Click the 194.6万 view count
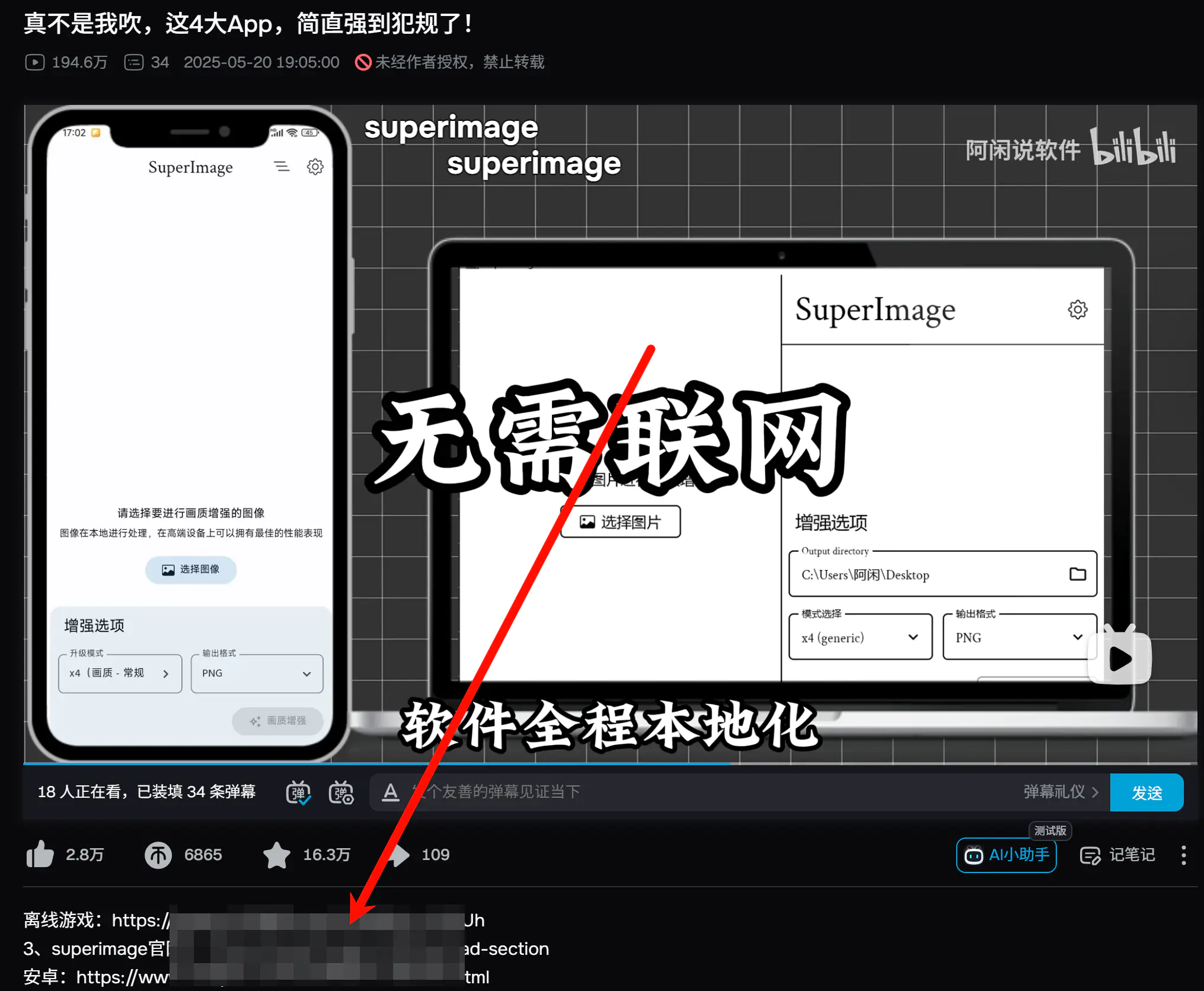Screen dimensions: 1204x991 pyautogui.click(x=79, y=62)
